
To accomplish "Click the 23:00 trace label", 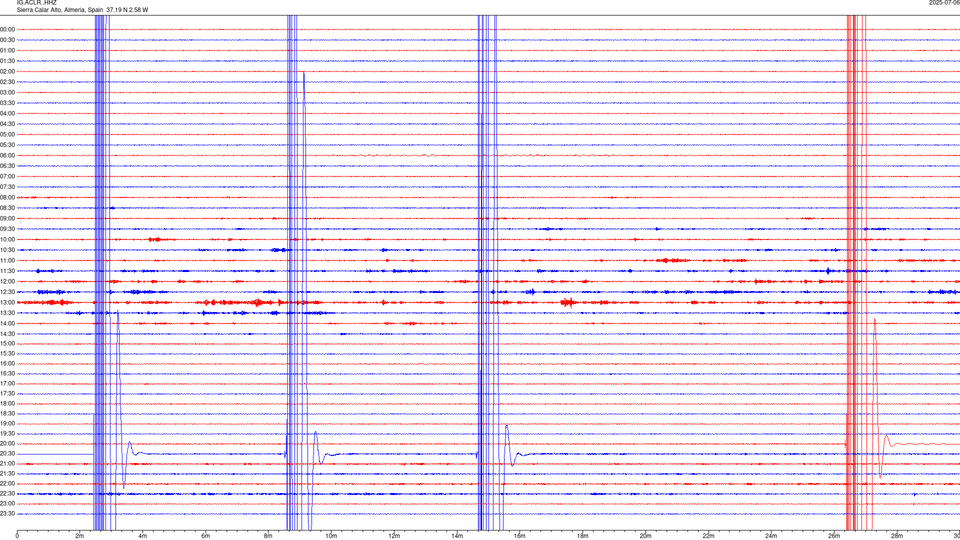I will coord(7,504).
